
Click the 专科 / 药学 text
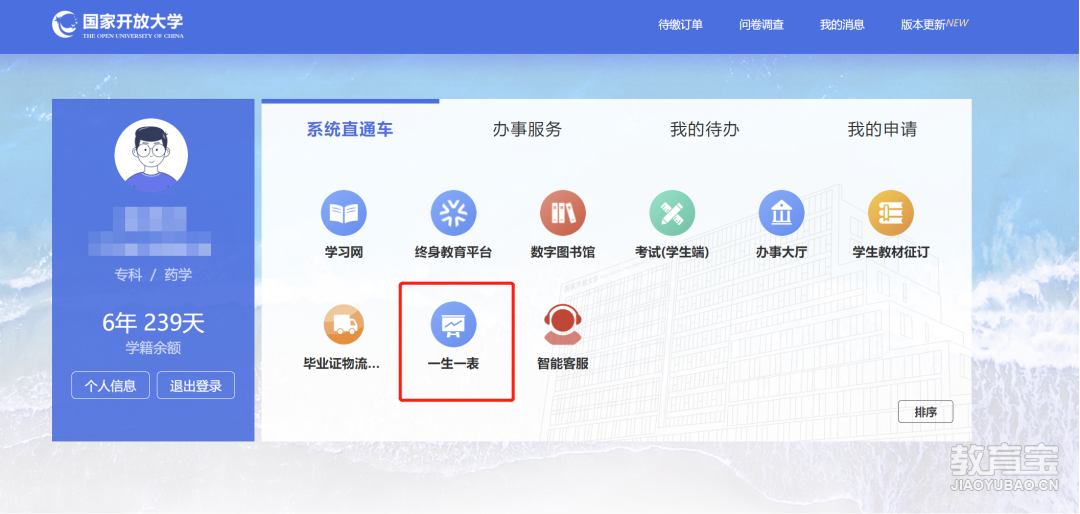pos(153,275)
